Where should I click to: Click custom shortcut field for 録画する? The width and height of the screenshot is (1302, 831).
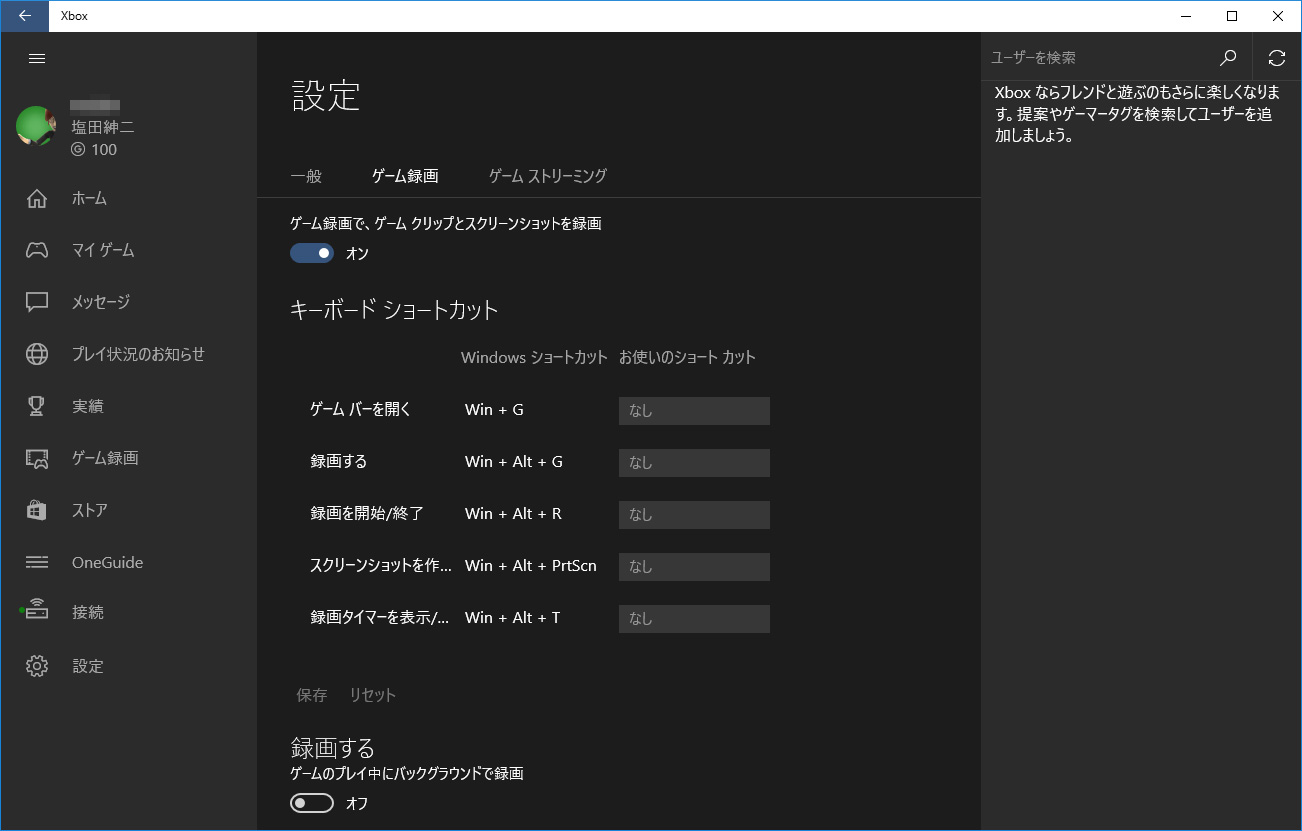[x=694, y=463]
